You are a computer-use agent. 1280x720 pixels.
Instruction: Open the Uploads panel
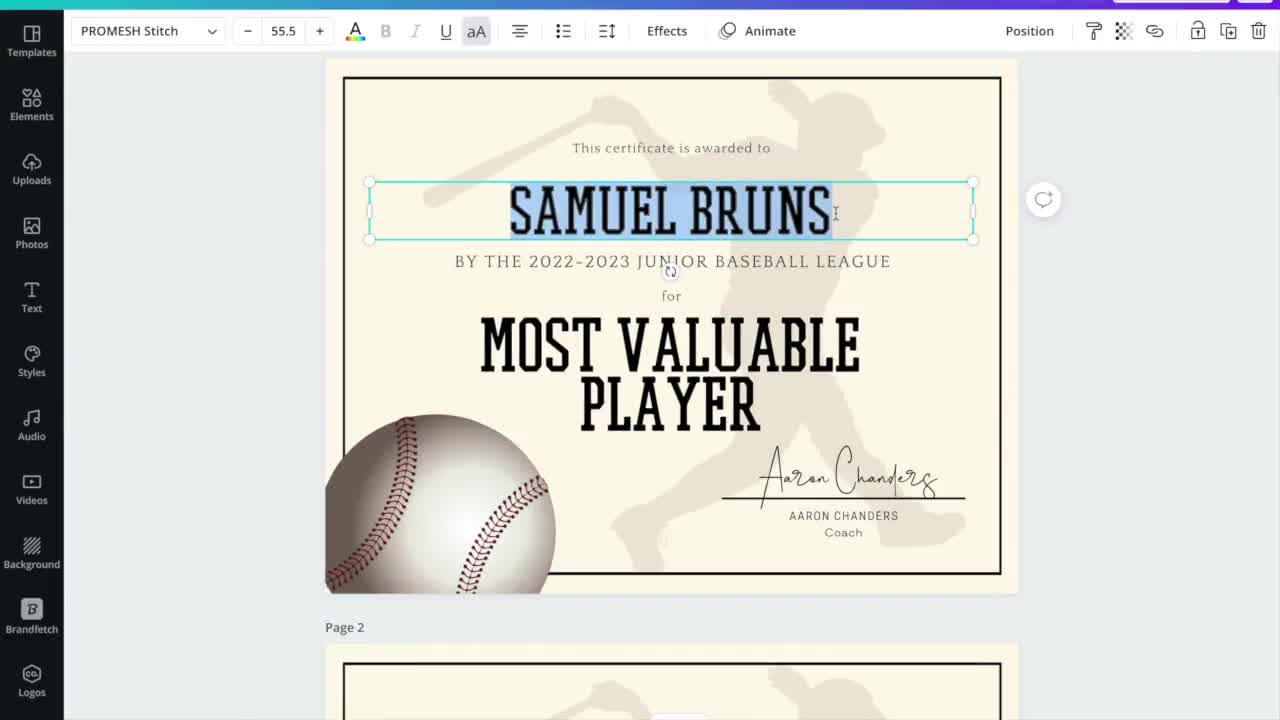click(32, 169)
